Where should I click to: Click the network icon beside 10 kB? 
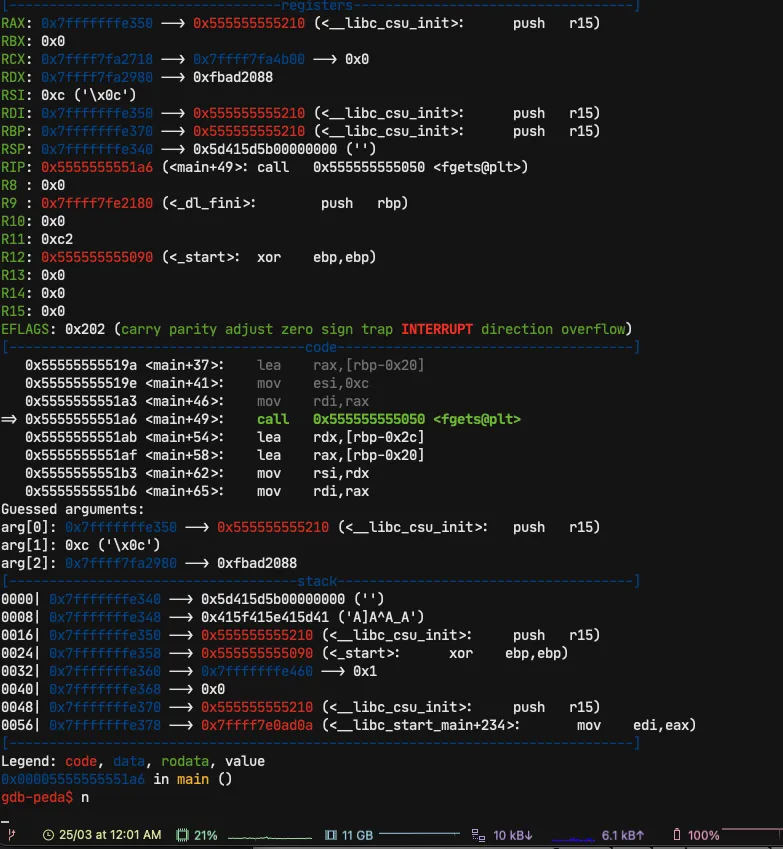point(478,834)
